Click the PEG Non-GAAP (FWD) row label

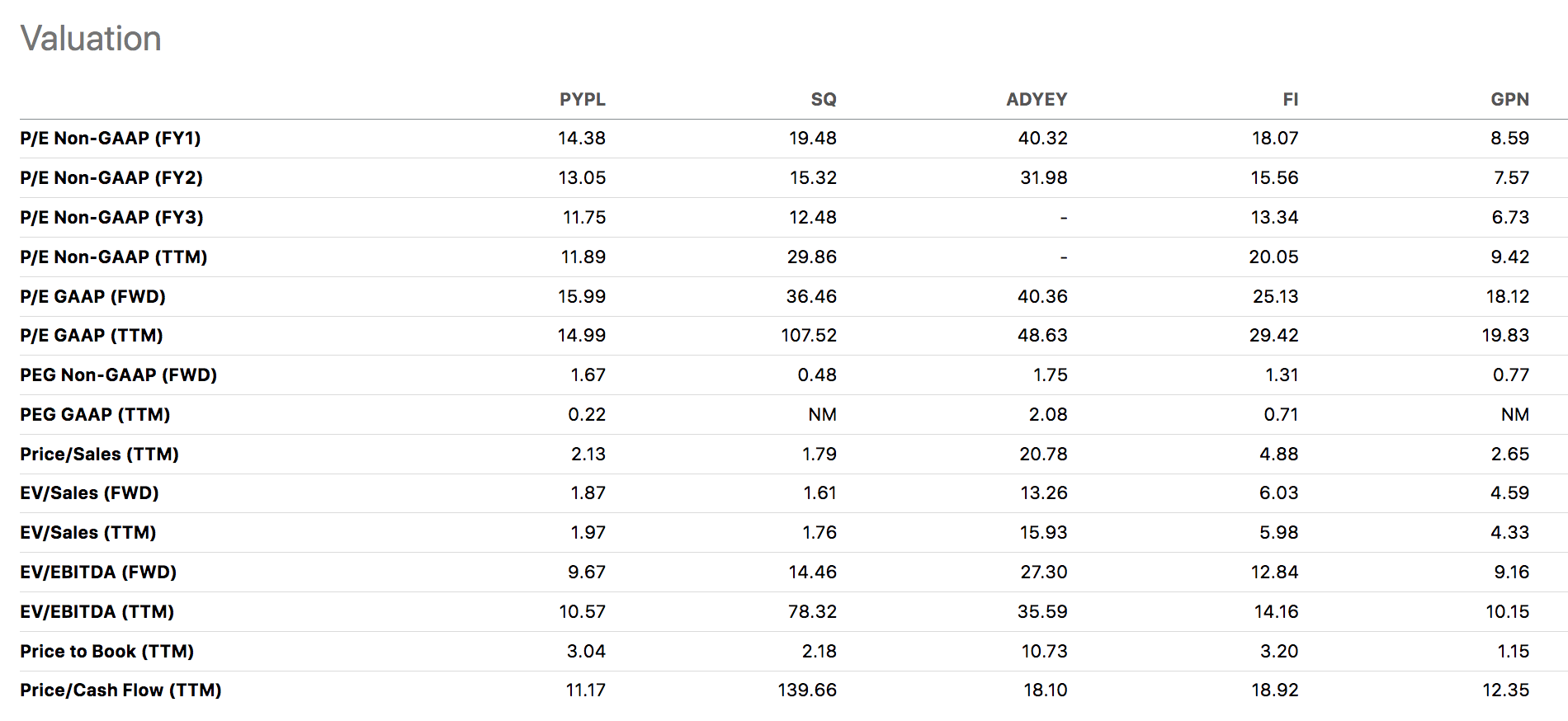pos(119,375)
